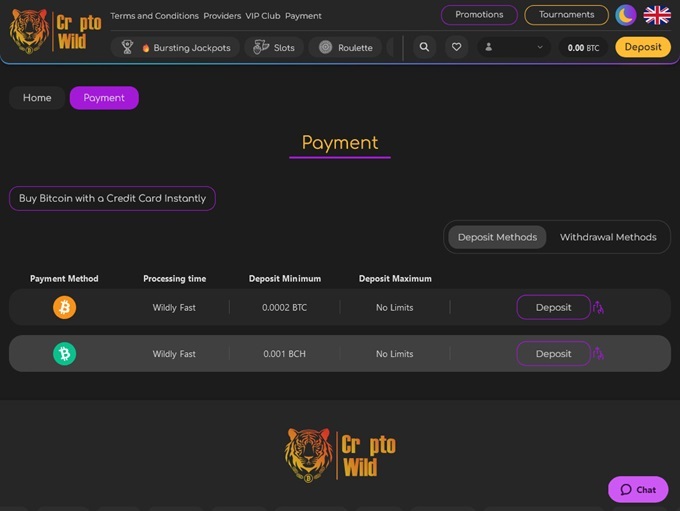The image size is (680, 511).
Task: Open favorites via the heart icon
Action: tap(456, 47)
